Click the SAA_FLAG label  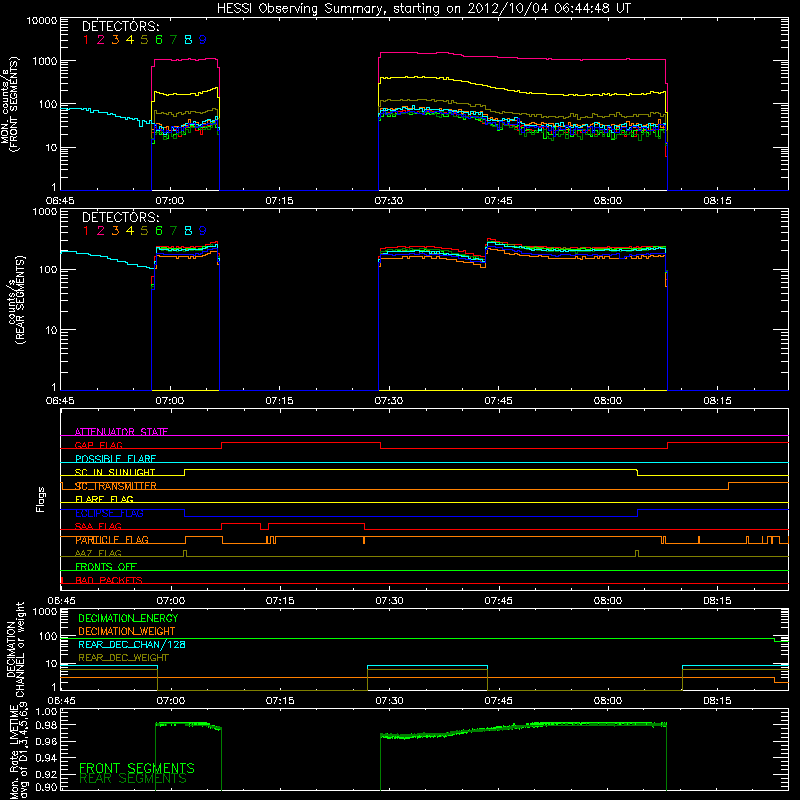coord(98,527)
